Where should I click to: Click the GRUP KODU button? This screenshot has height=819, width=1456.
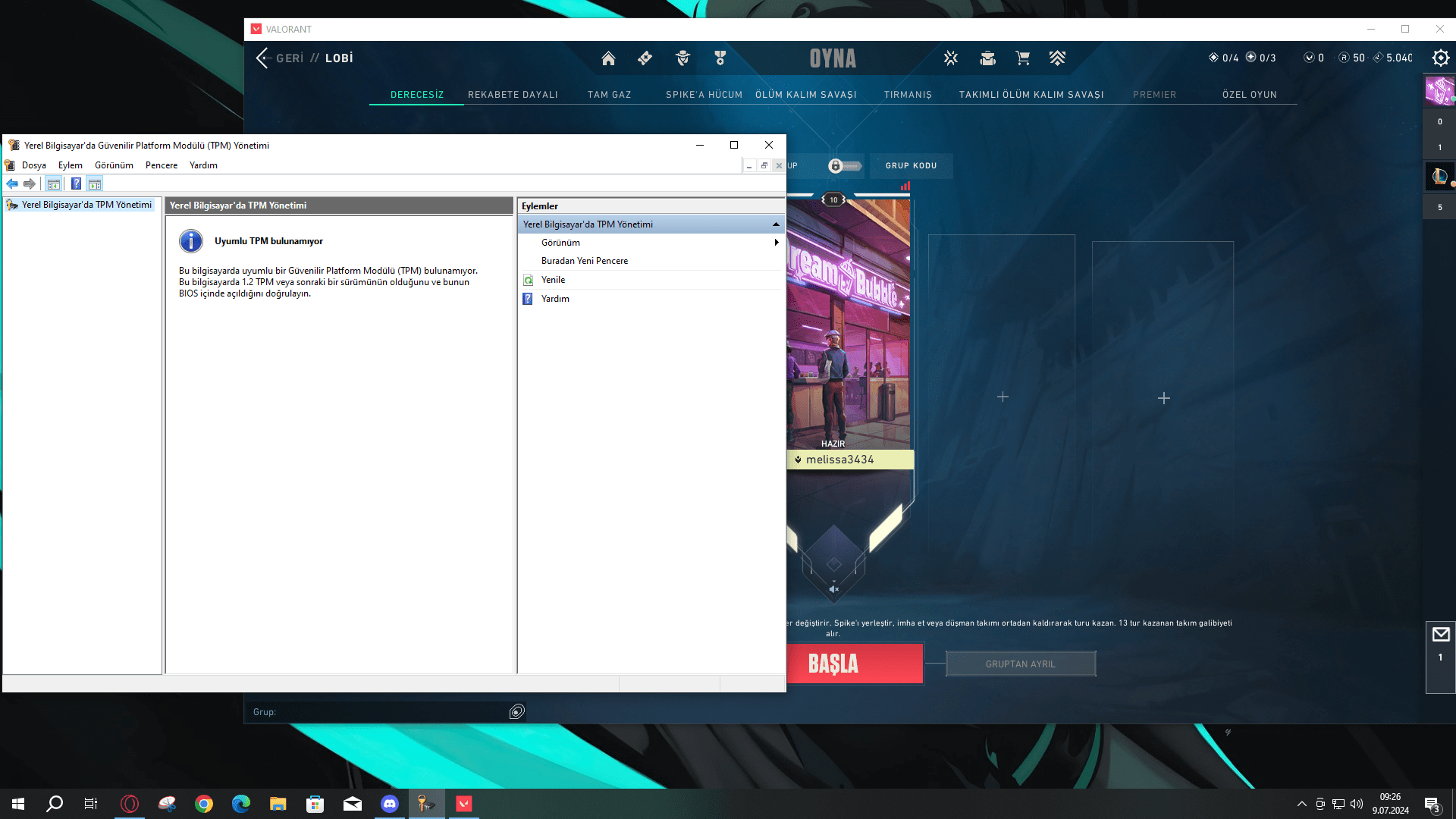[911, 166]
